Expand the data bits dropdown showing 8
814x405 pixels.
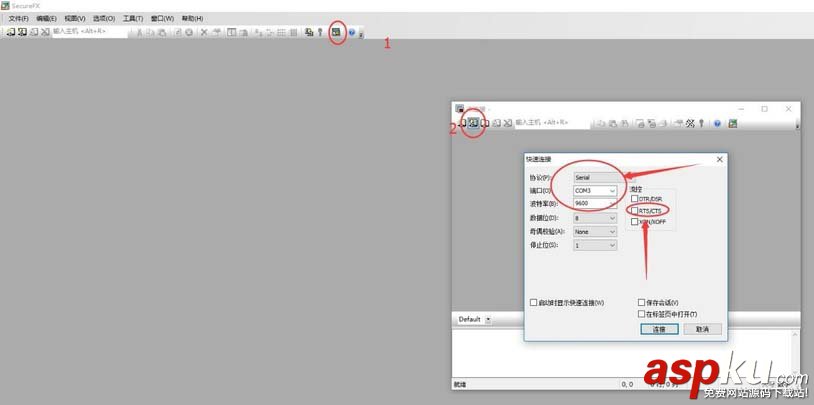tap(612, 218)
